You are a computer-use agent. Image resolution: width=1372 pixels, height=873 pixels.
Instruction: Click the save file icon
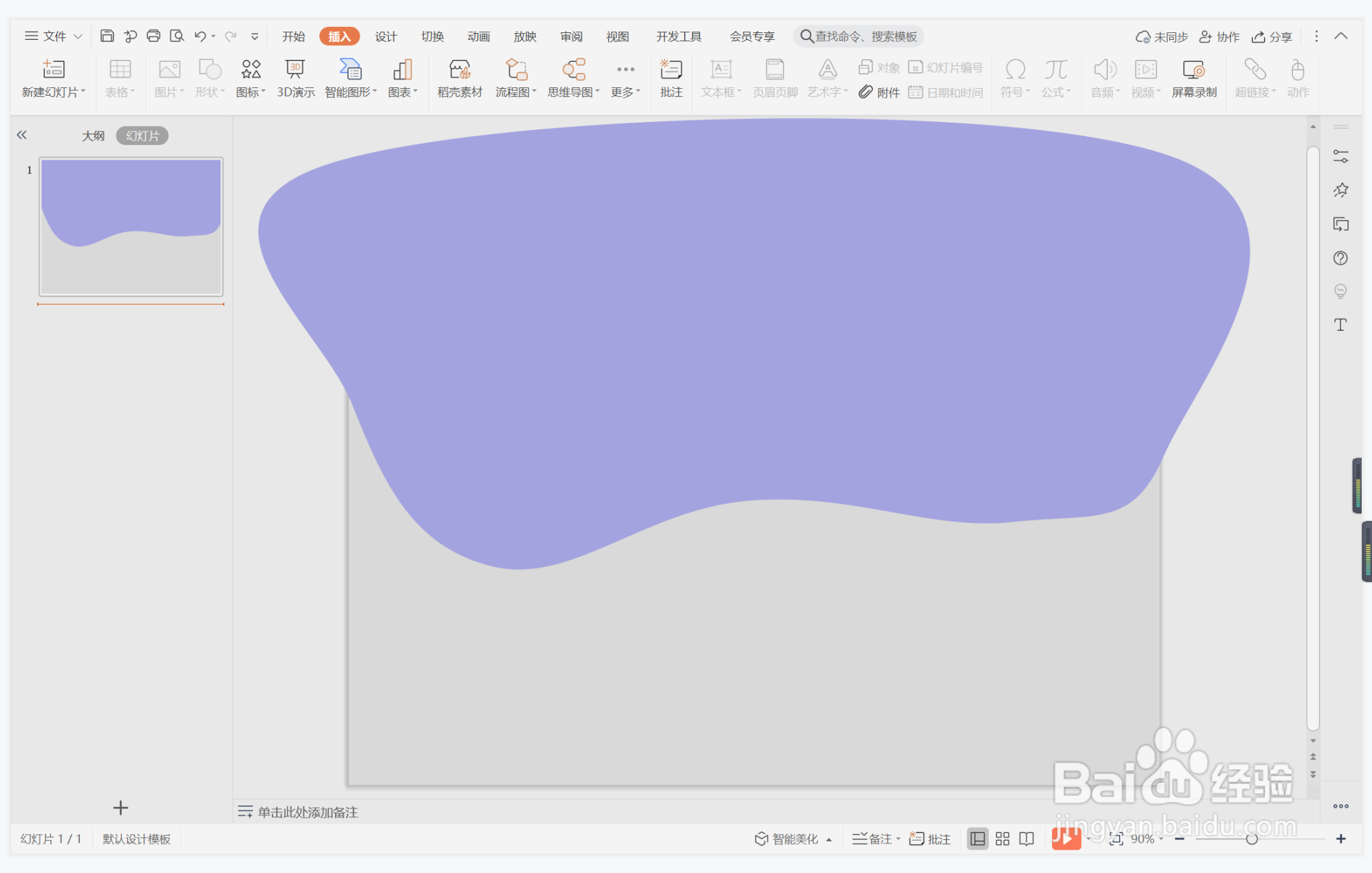click(x=107, y=36)
